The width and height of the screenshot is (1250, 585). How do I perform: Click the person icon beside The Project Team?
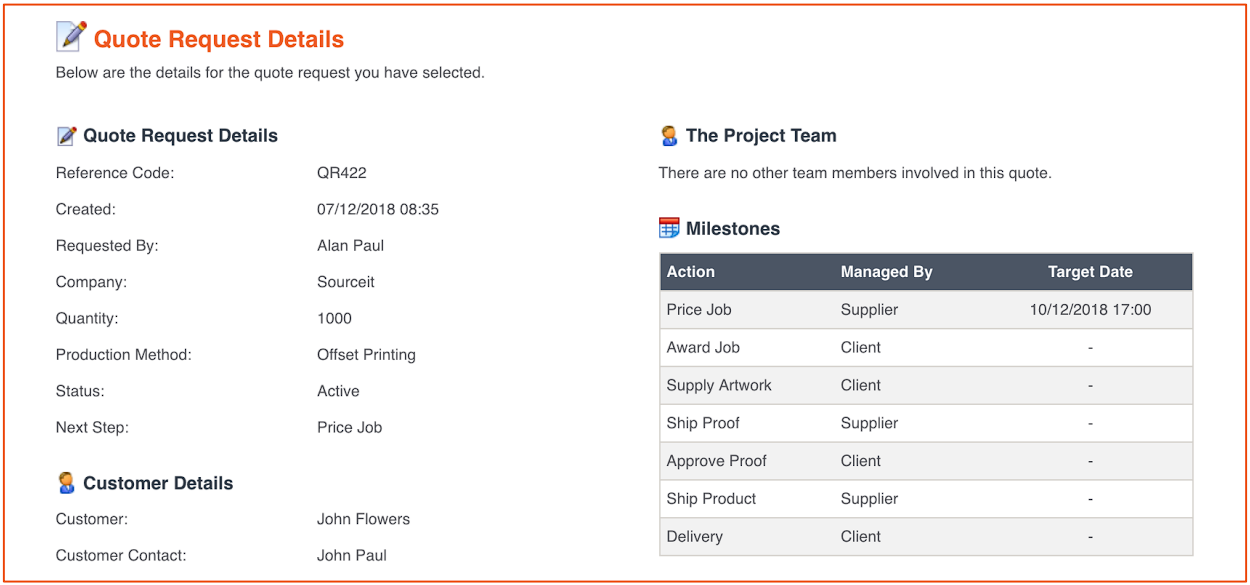pyautogui.click(x=669, y=136)
